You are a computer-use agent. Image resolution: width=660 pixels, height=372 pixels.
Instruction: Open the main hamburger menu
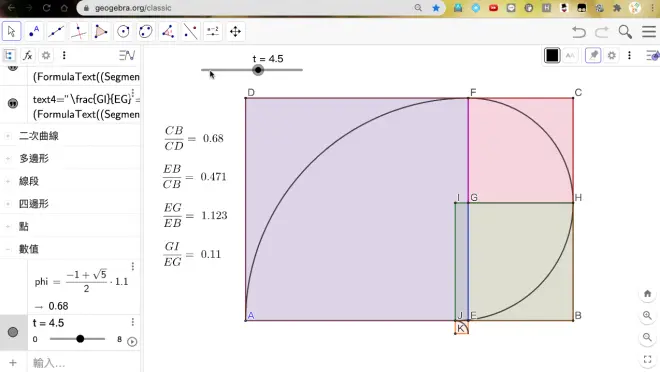pyautogui.click(x=649, y=32)
